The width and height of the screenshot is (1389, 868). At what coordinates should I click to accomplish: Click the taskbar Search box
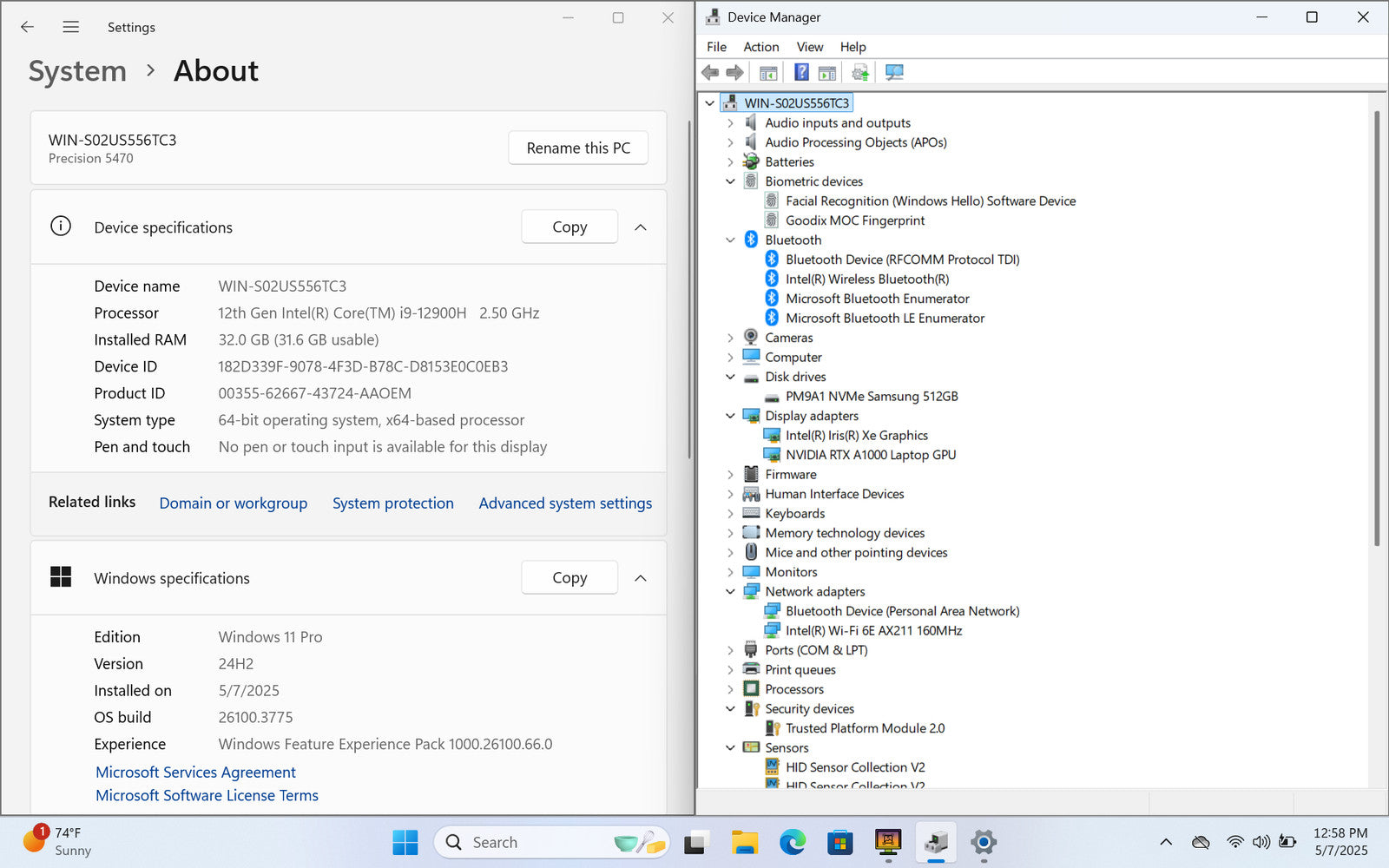coord(551,842)
